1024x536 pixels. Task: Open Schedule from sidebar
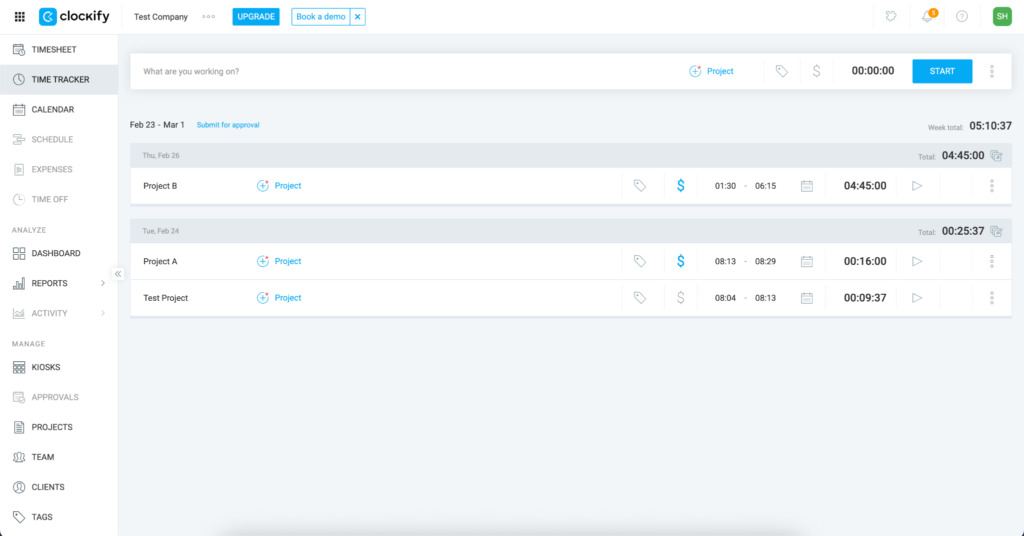pos(59,140)
